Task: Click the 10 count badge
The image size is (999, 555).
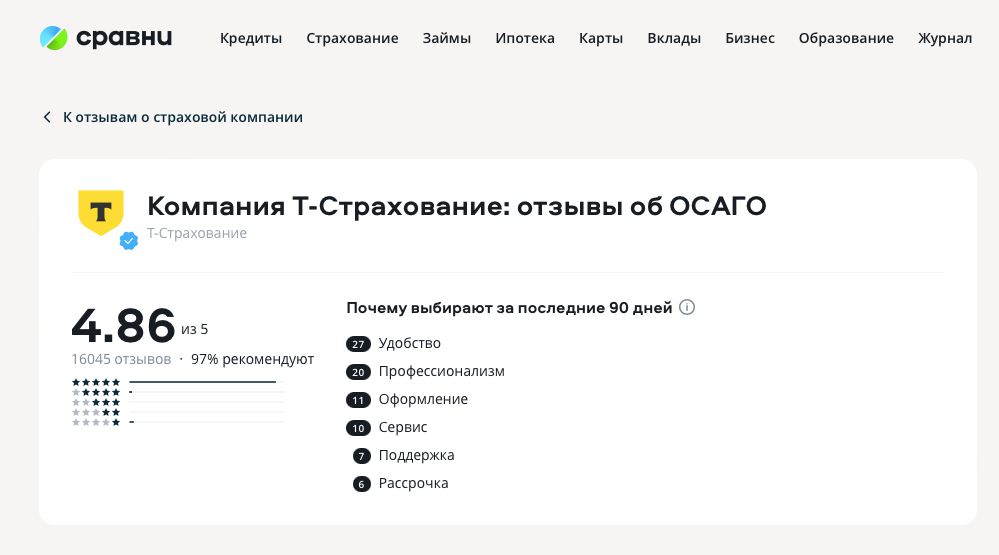Action: tap(358, 428)
